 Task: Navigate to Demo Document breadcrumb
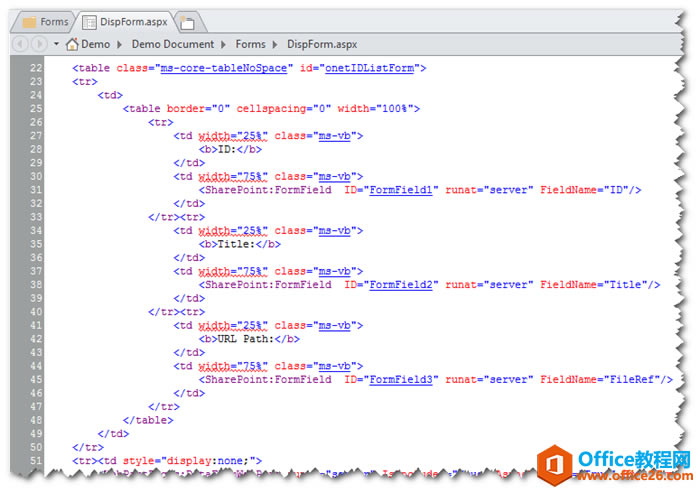point(173,44)
